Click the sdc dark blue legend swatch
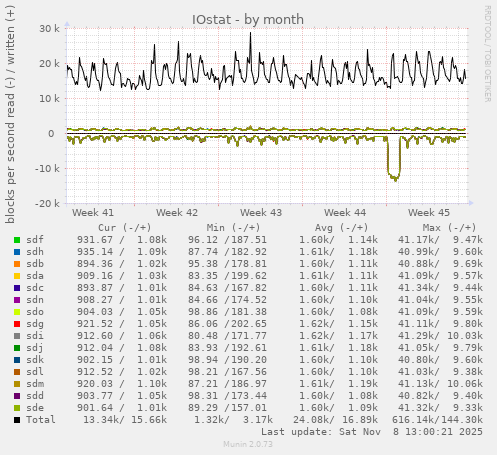The height and width of the screenshot is (455, 497). (17, 288)
